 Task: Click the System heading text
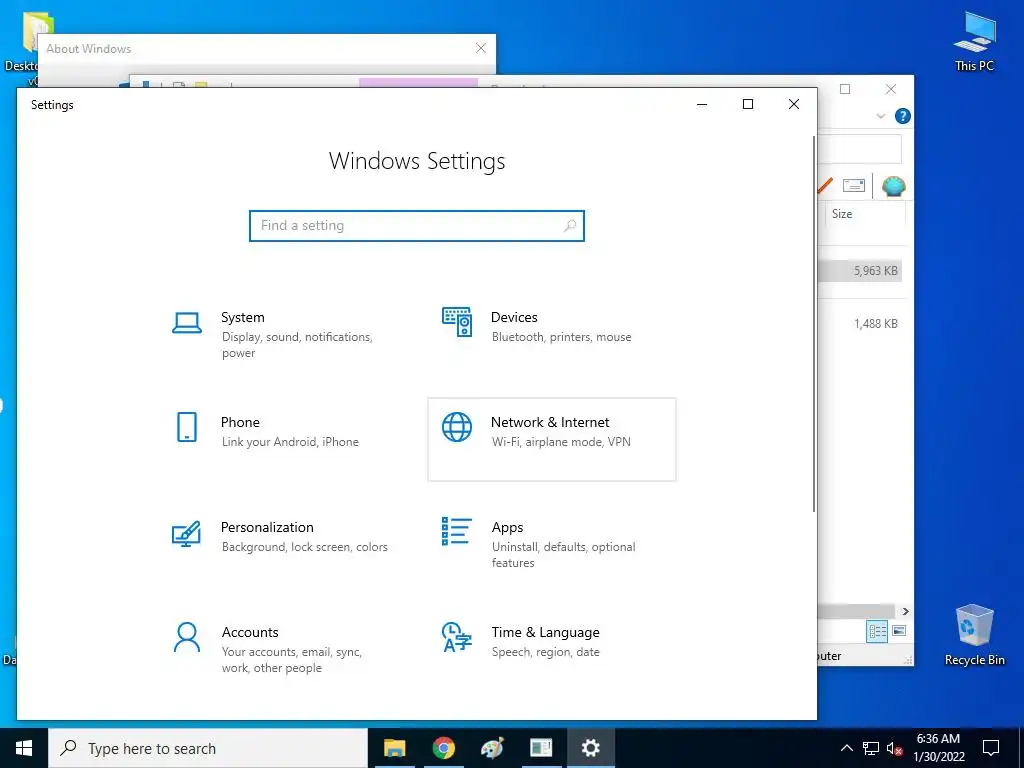[243, 317]
